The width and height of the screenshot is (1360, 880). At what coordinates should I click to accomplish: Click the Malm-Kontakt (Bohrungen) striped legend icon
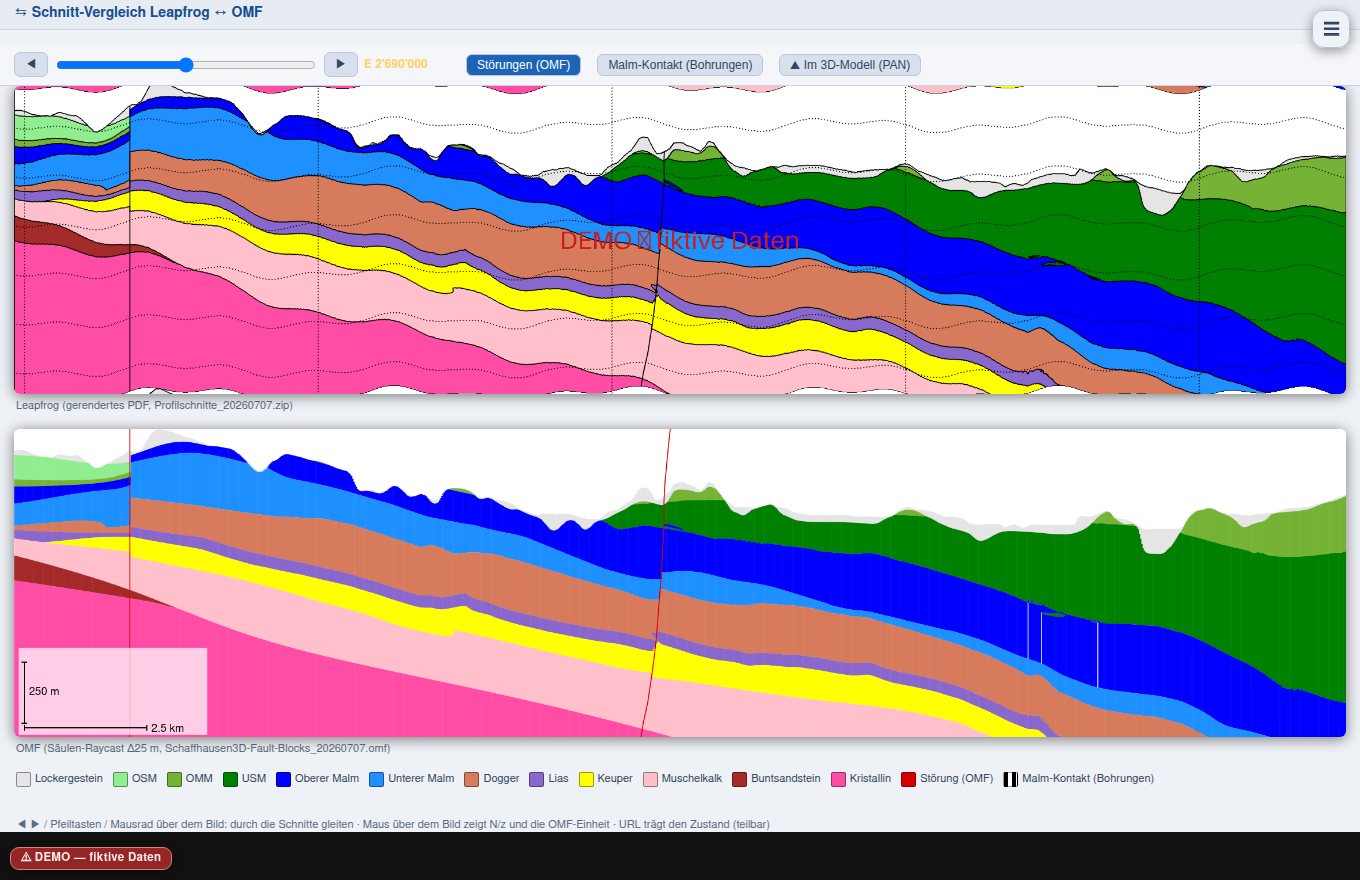tap(1011, 779)
